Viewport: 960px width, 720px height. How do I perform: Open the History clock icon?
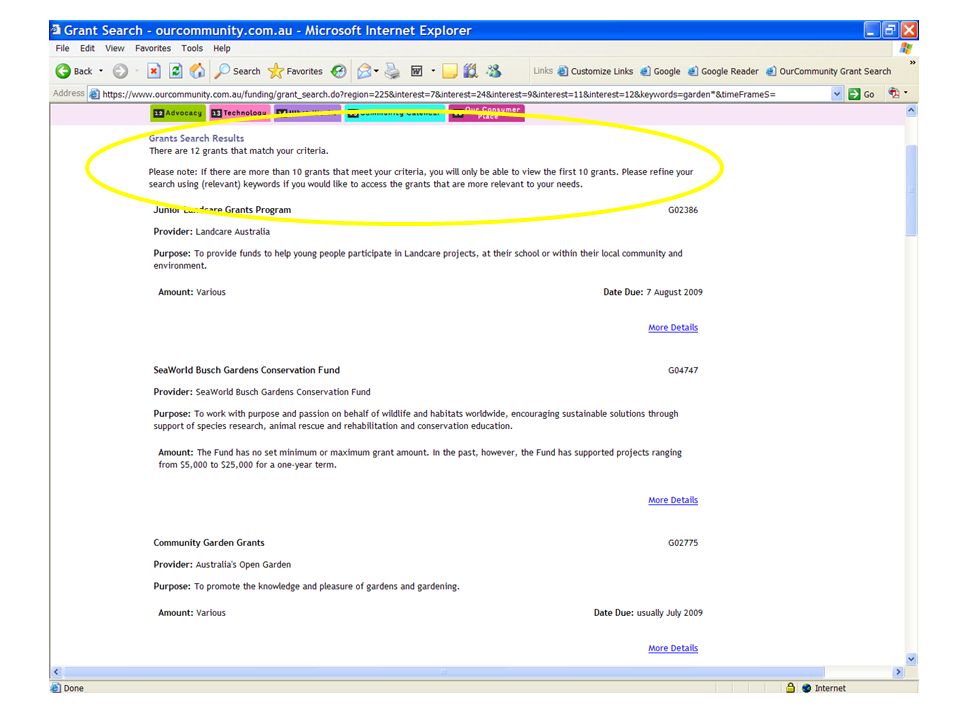coord(339,71)
